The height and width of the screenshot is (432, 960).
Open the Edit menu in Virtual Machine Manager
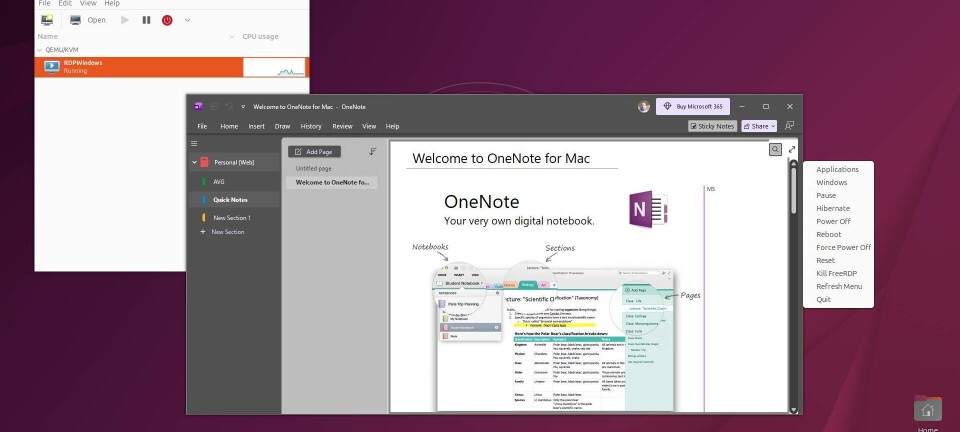pos(65,3)
